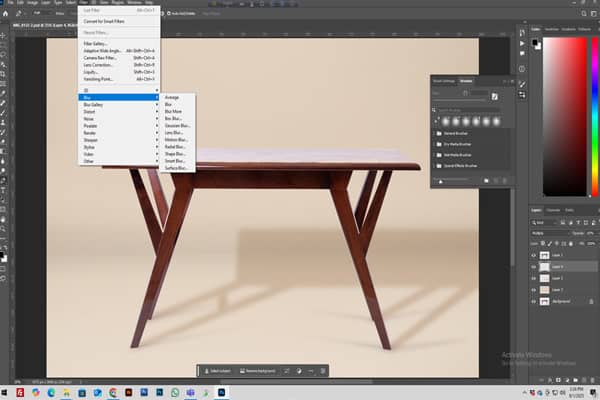This screenshot has height=400, width=600.
Task: Choose Motion Blur from the submenu
Action: [177, 140]
